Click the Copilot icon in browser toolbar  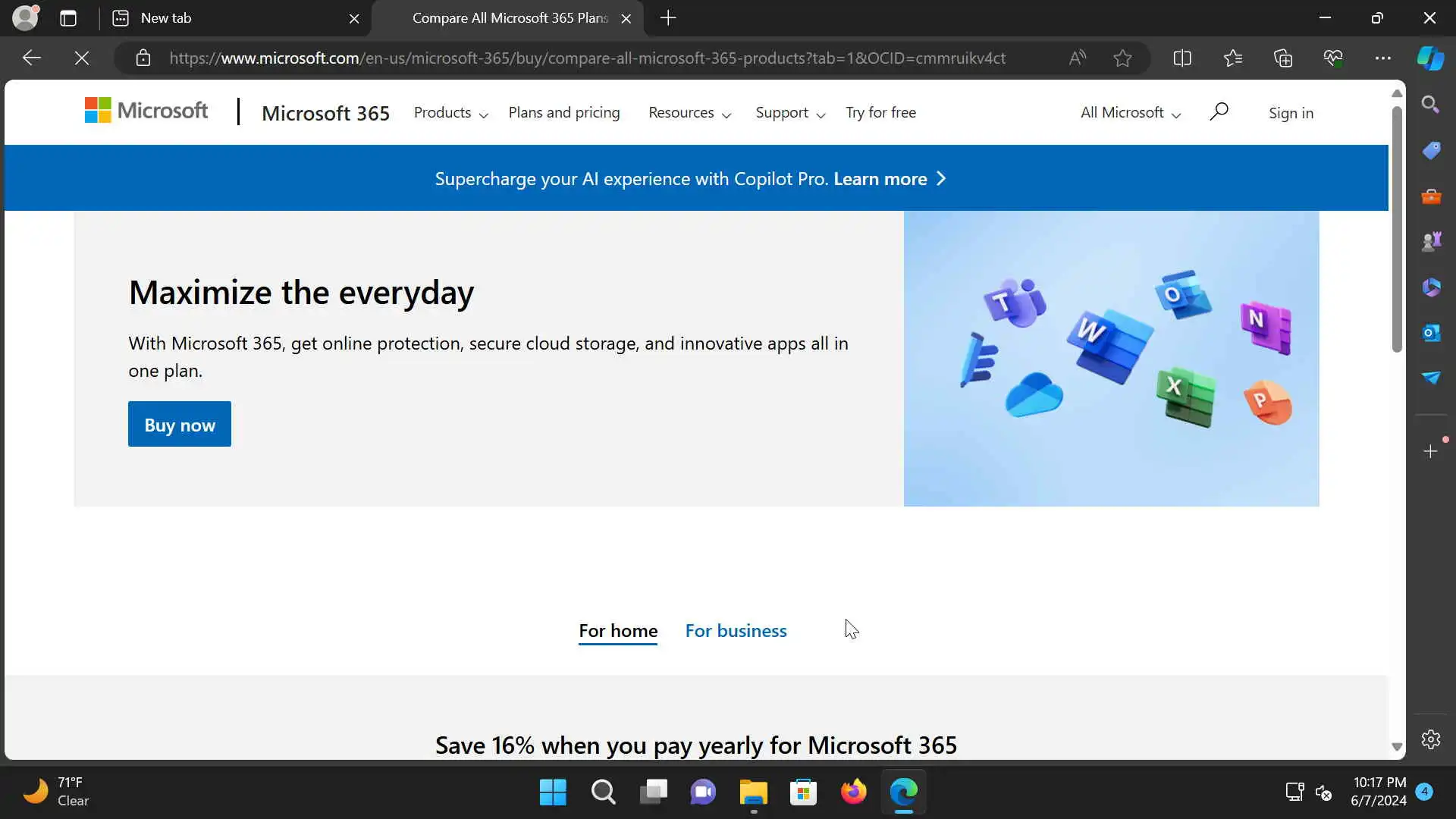pyautogui.click(x=1430, y=58)
